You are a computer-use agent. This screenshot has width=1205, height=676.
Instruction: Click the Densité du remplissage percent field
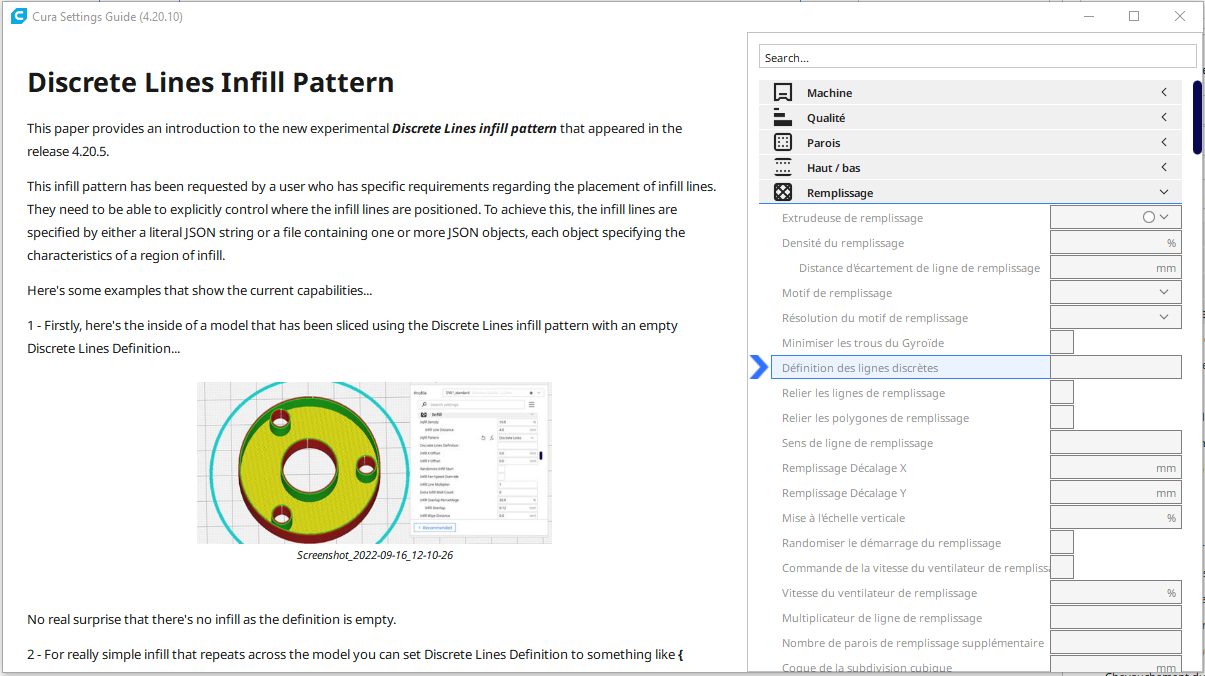[x=1116, y=242]
